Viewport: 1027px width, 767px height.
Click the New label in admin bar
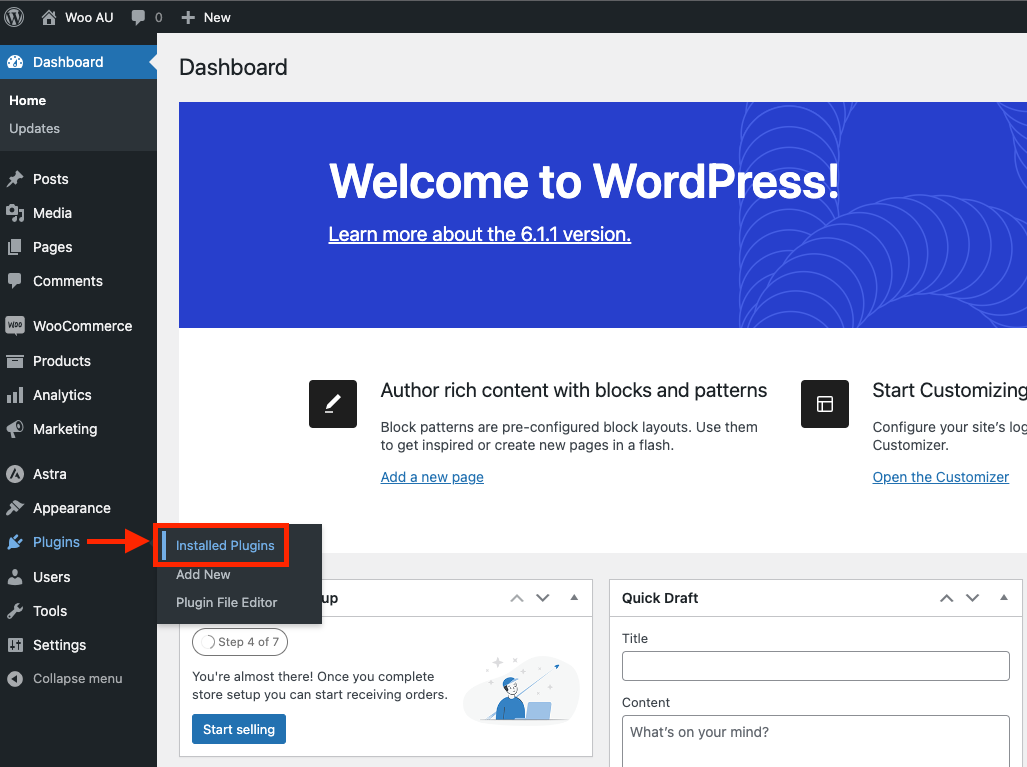(x=217, y=18)
